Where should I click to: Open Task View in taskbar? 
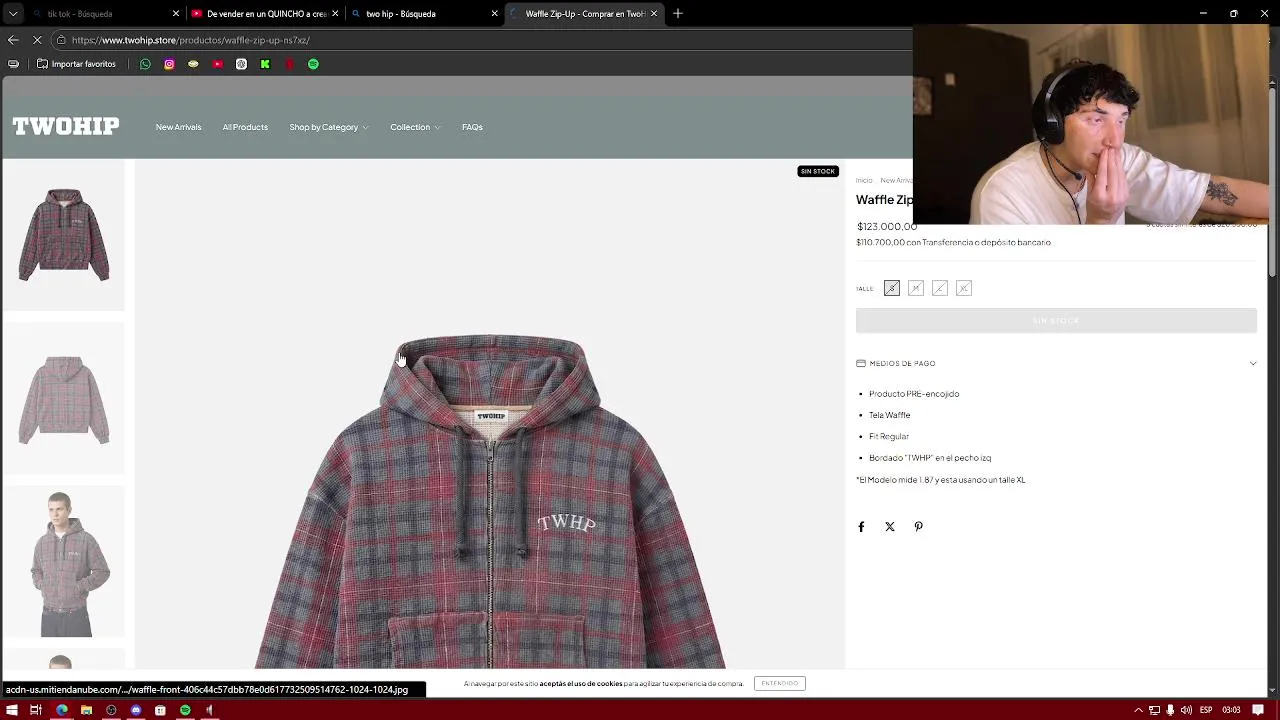(x=35, y=710)
